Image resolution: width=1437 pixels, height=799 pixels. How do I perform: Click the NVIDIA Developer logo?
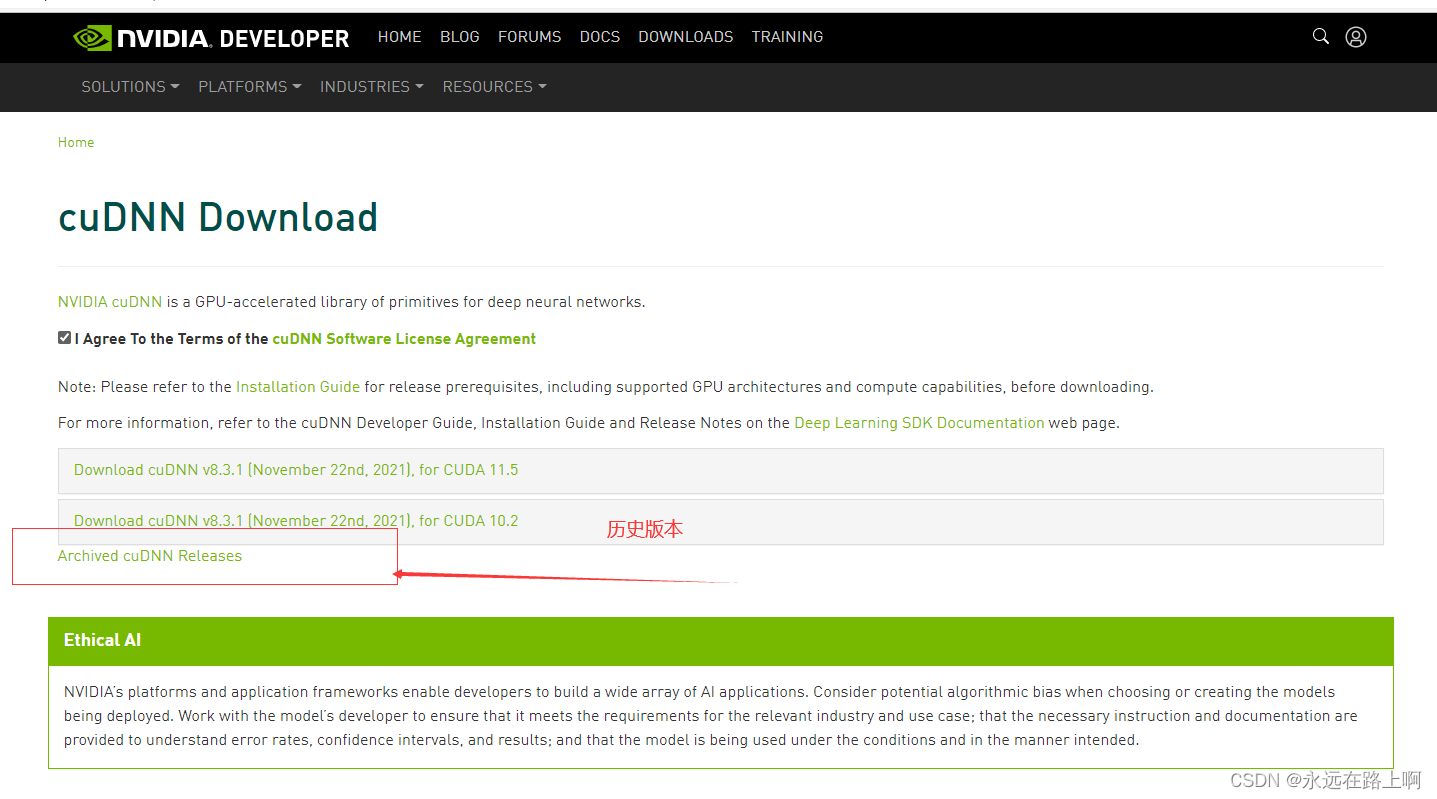(x=211, y=38)
